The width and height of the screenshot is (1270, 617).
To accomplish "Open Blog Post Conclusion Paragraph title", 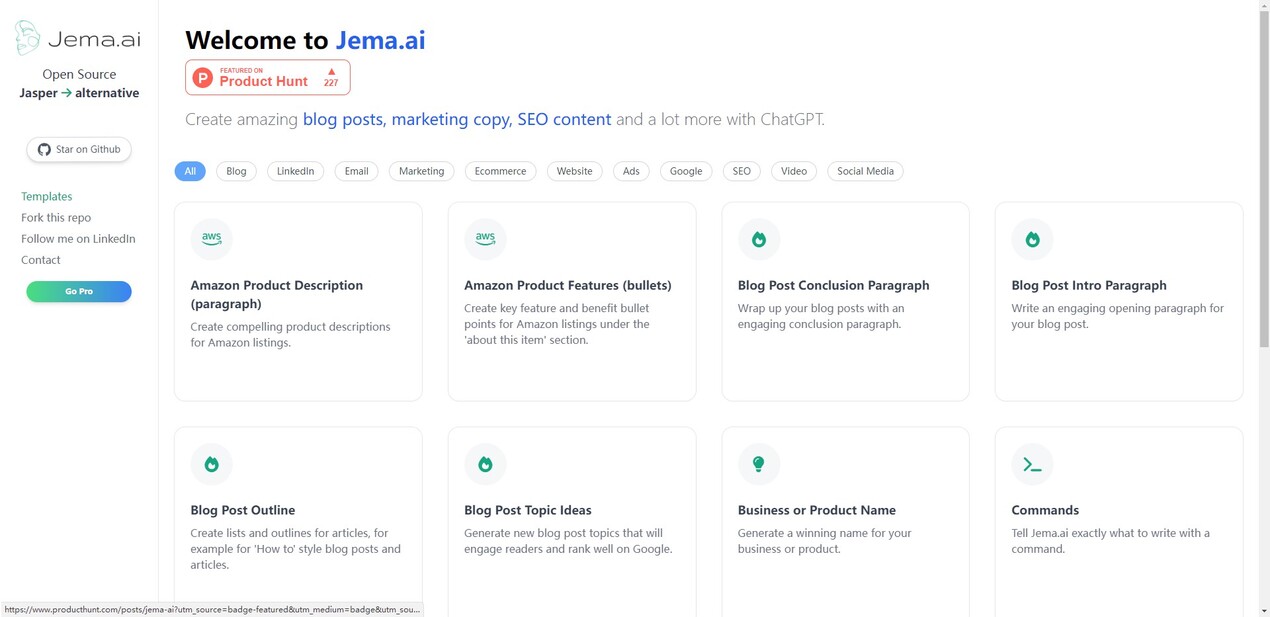I will (834, 285).
